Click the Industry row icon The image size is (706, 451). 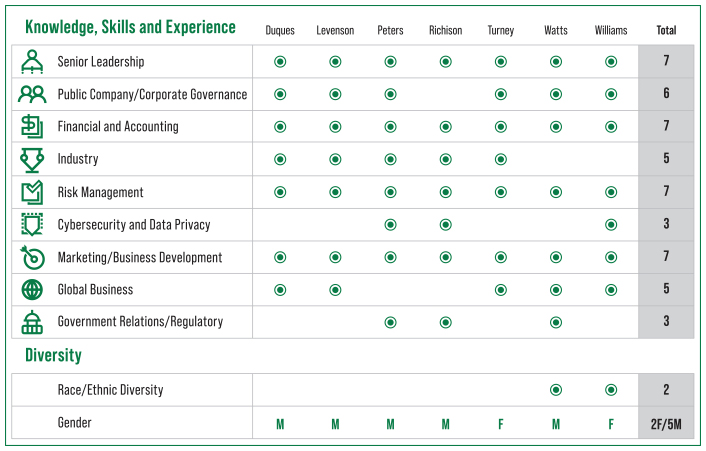(32, 160)
